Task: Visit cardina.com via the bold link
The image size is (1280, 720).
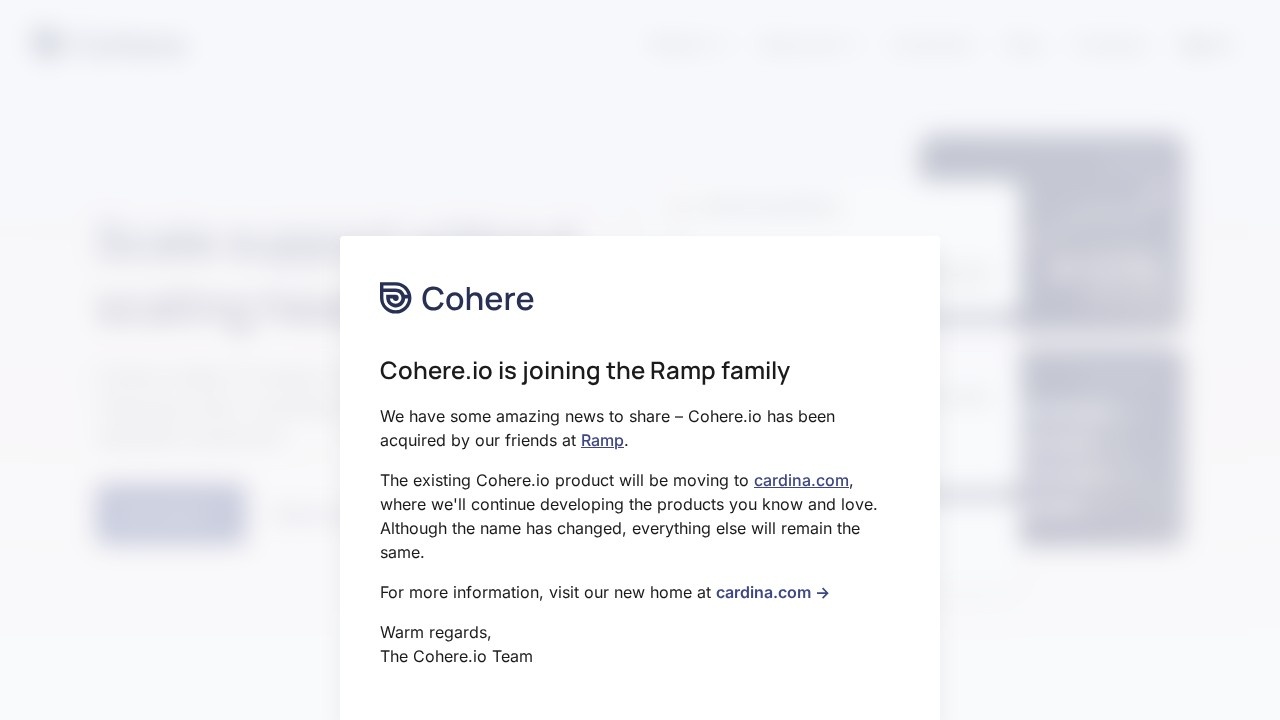Action: pos(763,592)
